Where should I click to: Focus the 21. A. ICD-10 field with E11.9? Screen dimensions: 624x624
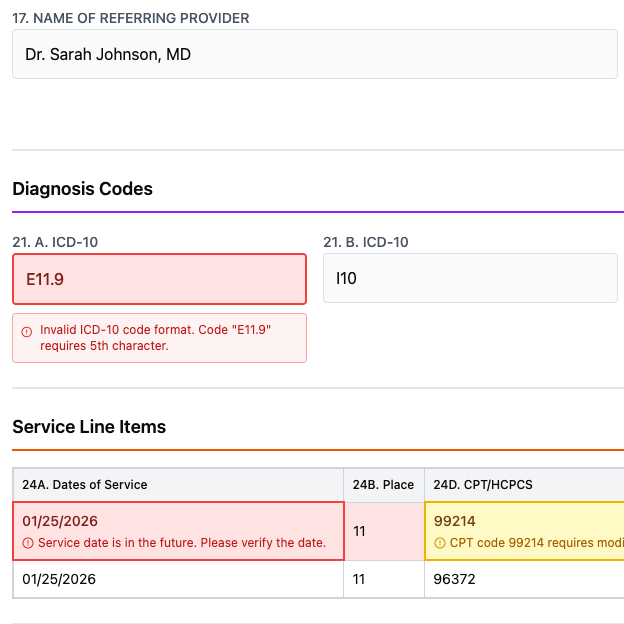pyautogui.click(x=159, y=279)
